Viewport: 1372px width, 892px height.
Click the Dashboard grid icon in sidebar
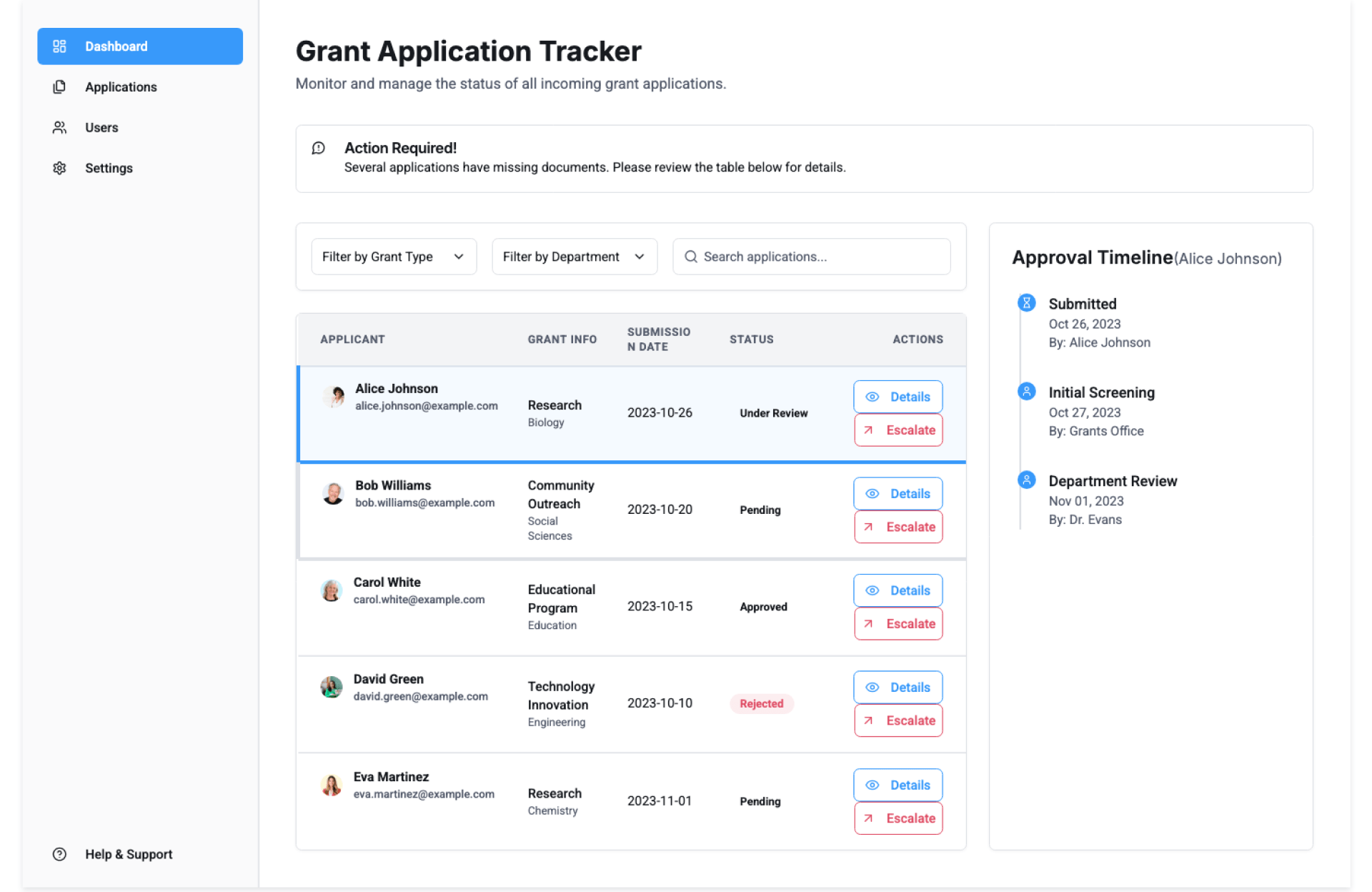click(x=59, y=46)
